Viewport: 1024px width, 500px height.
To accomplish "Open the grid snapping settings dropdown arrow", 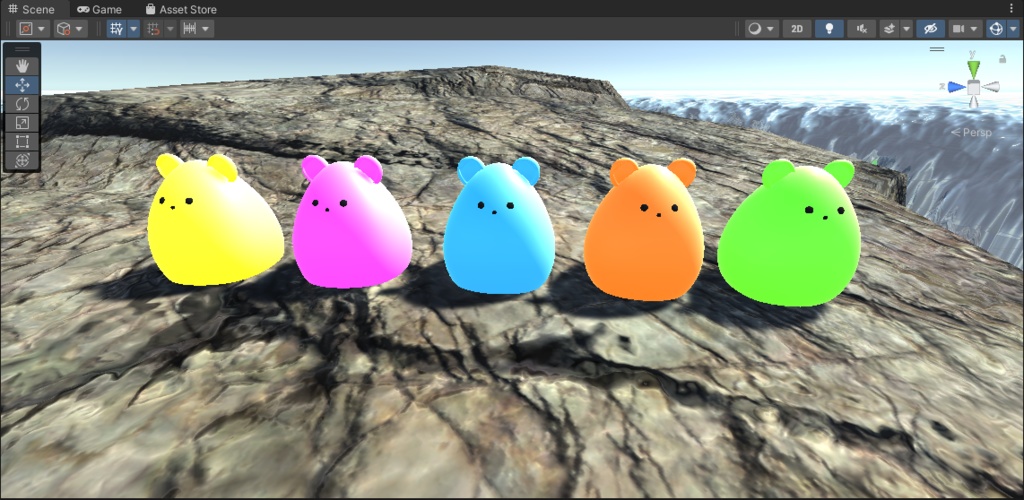I will [x=170, y=29].
